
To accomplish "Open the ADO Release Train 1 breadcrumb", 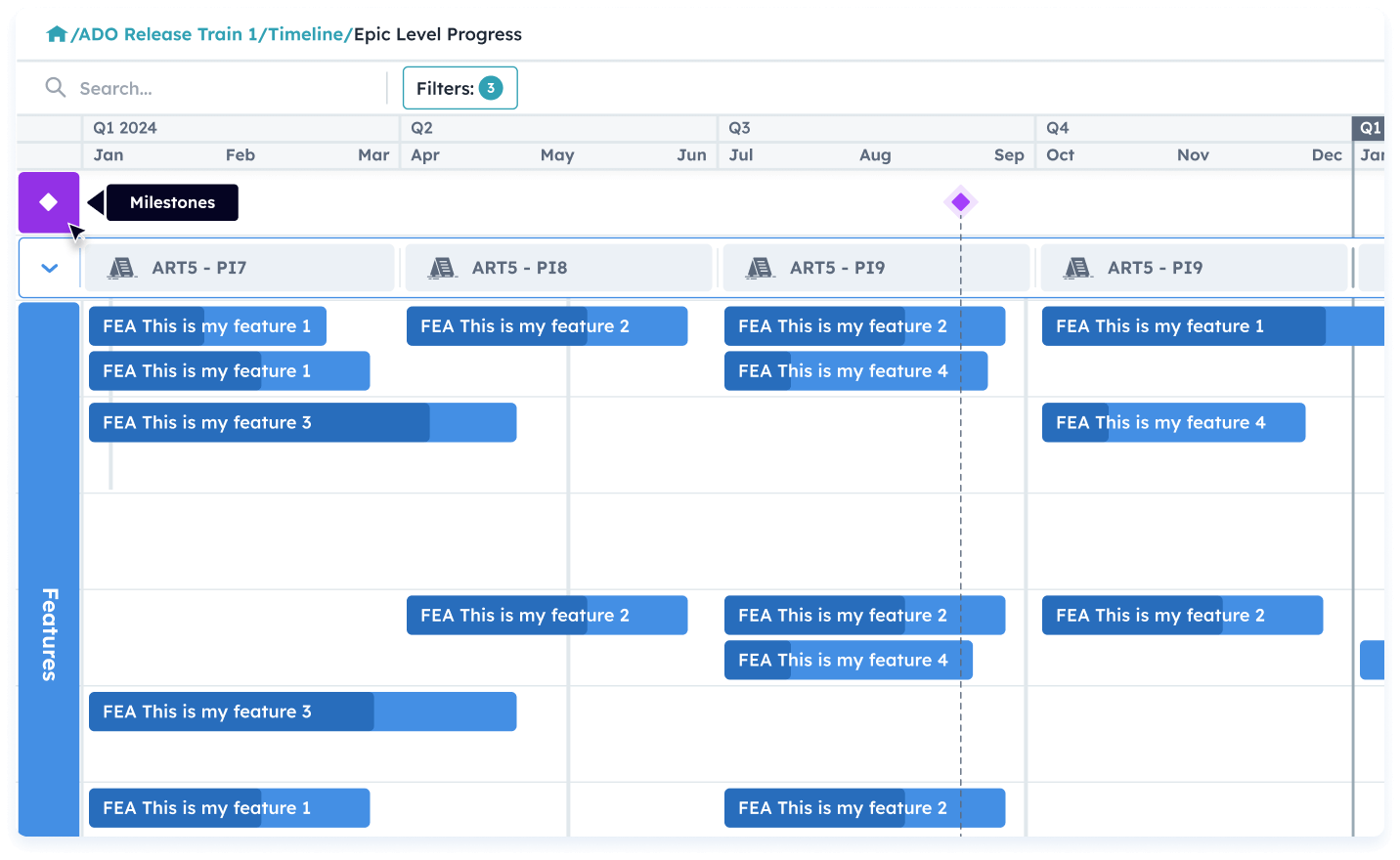I will click(x=167, y=34).
